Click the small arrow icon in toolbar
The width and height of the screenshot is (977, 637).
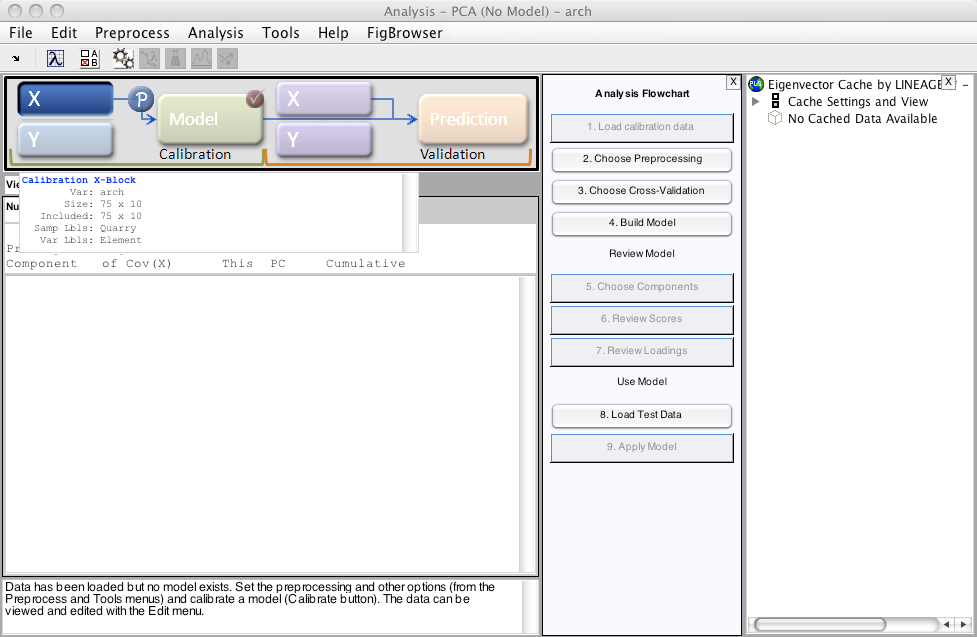(x=16, y=59)
